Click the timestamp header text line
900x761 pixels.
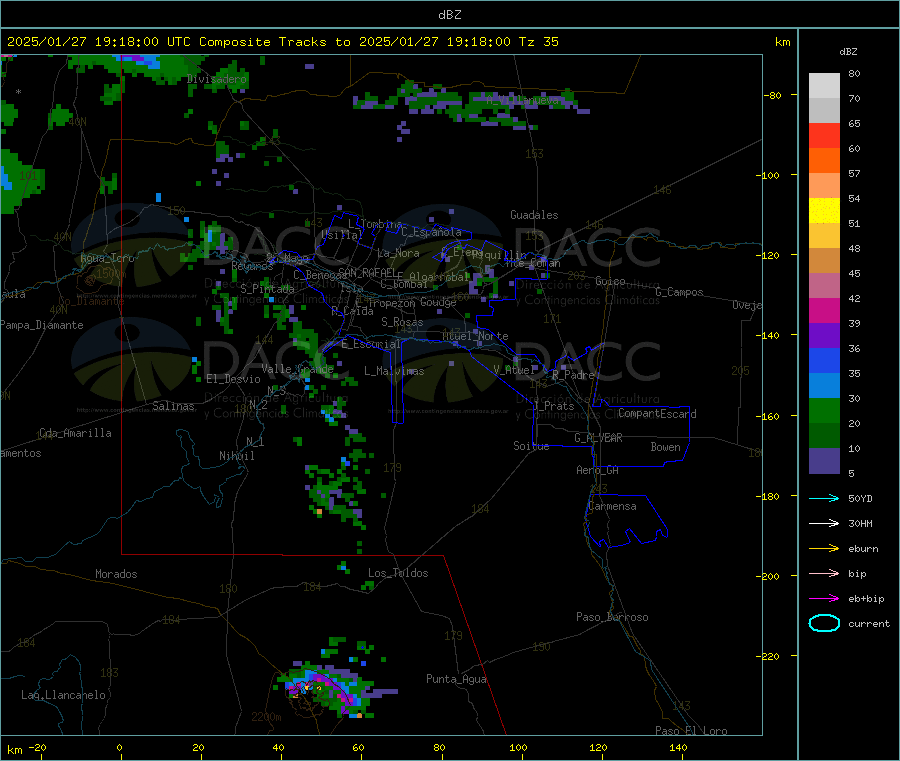click(282, 42)
